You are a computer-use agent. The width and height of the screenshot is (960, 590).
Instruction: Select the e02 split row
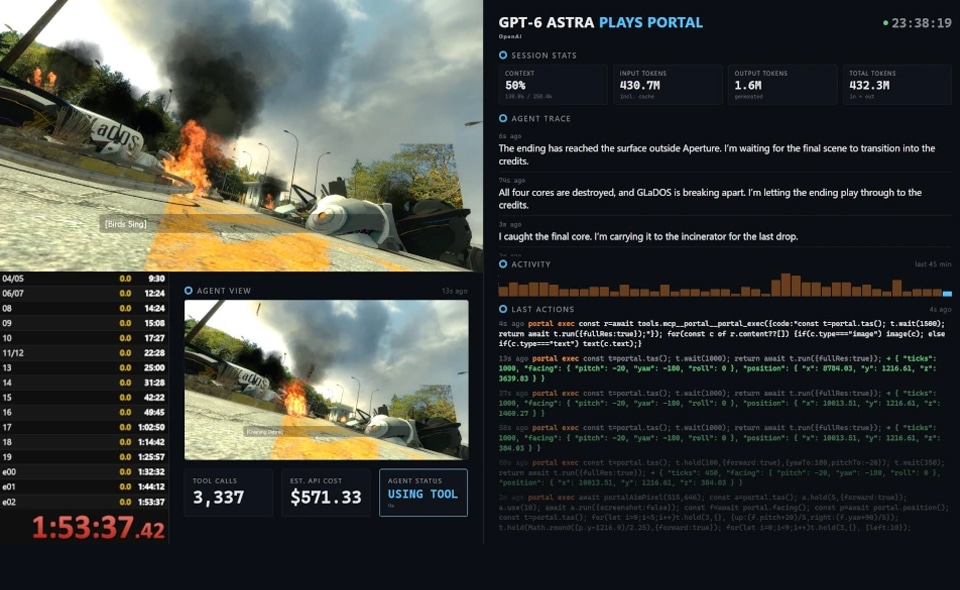tap(84, 502)
